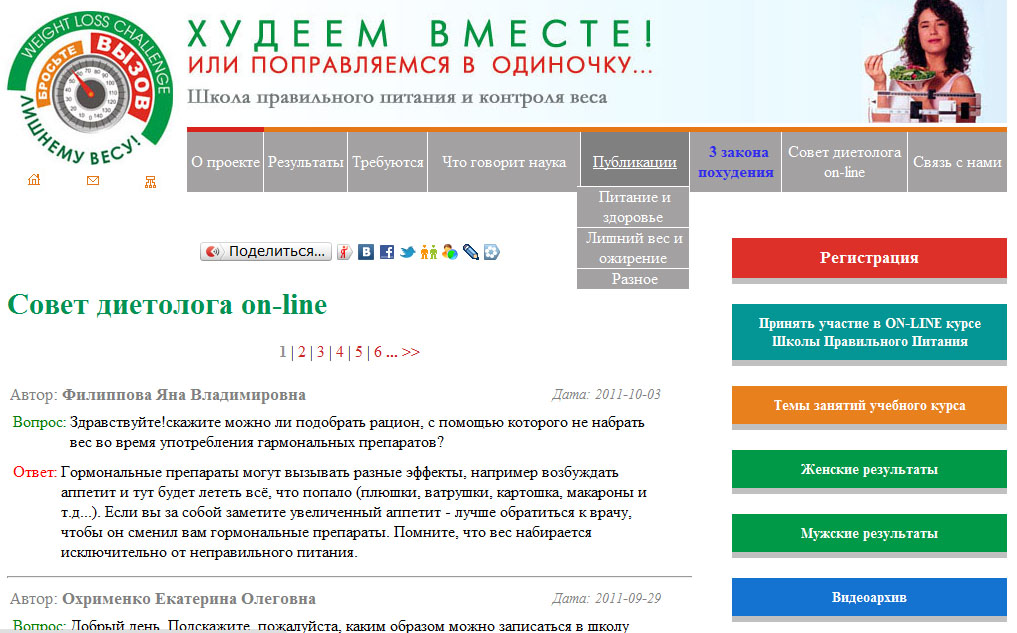Click the Поделиться share button
1017x633 pixels.
tap(266, 252)
